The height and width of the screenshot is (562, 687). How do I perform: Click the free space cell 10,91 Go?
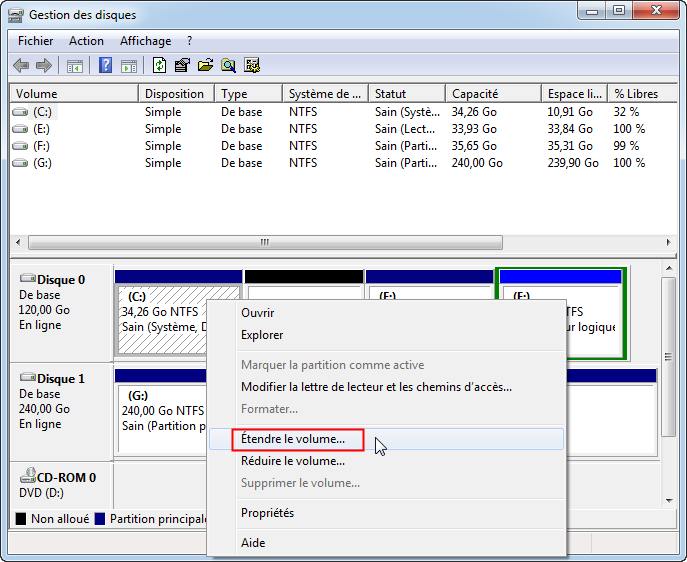tap(570, 112)
